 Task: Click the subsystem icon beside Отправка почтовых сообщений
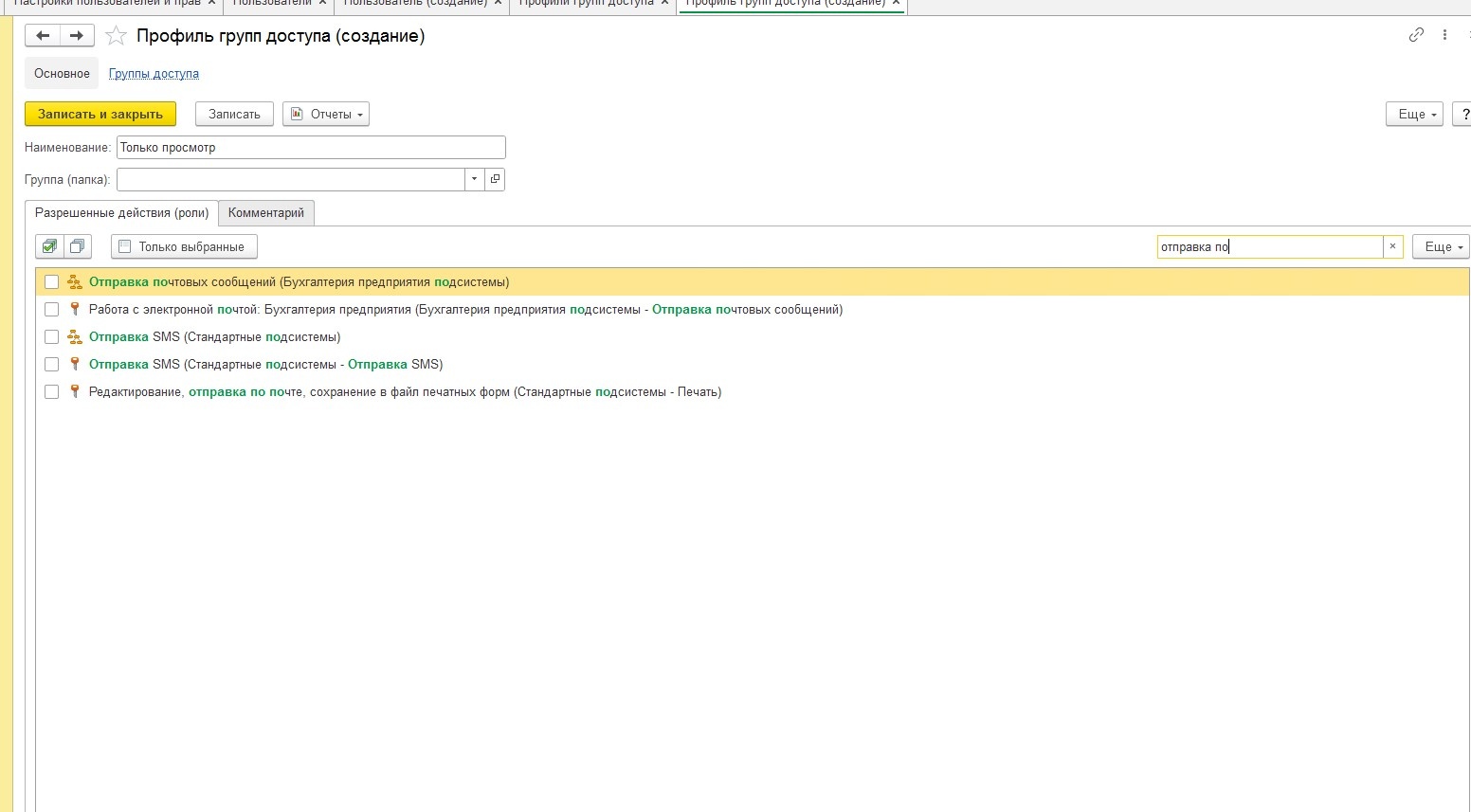pos(74,281)
